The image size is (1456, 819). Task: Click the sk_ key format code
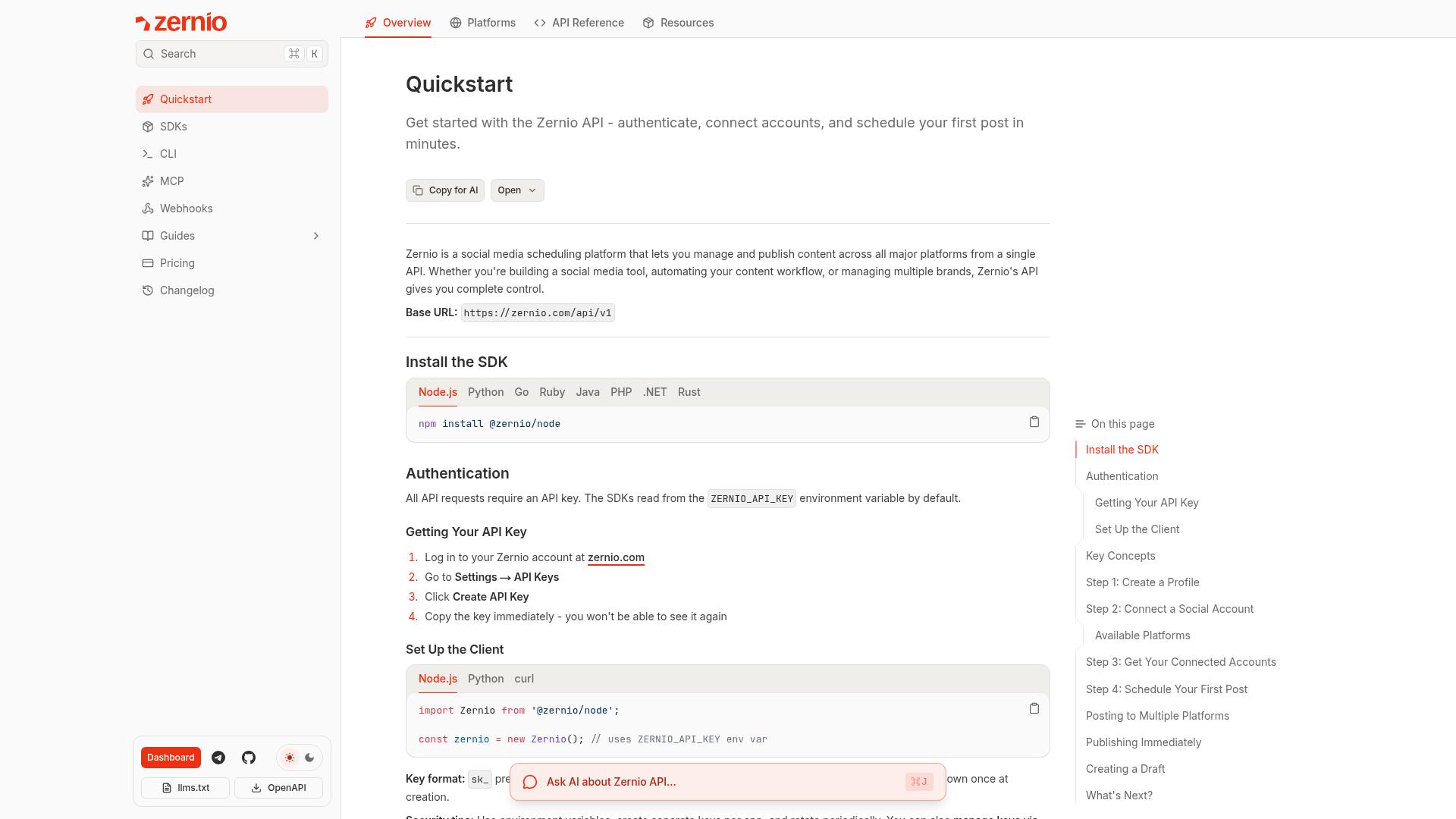pyautogui.click(x=480, y=780)
